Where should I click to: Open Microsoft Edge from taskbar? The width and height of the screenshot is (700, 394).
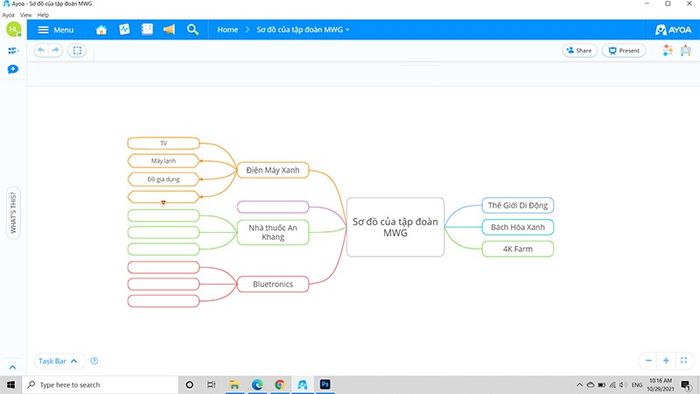tap(257, 385)
